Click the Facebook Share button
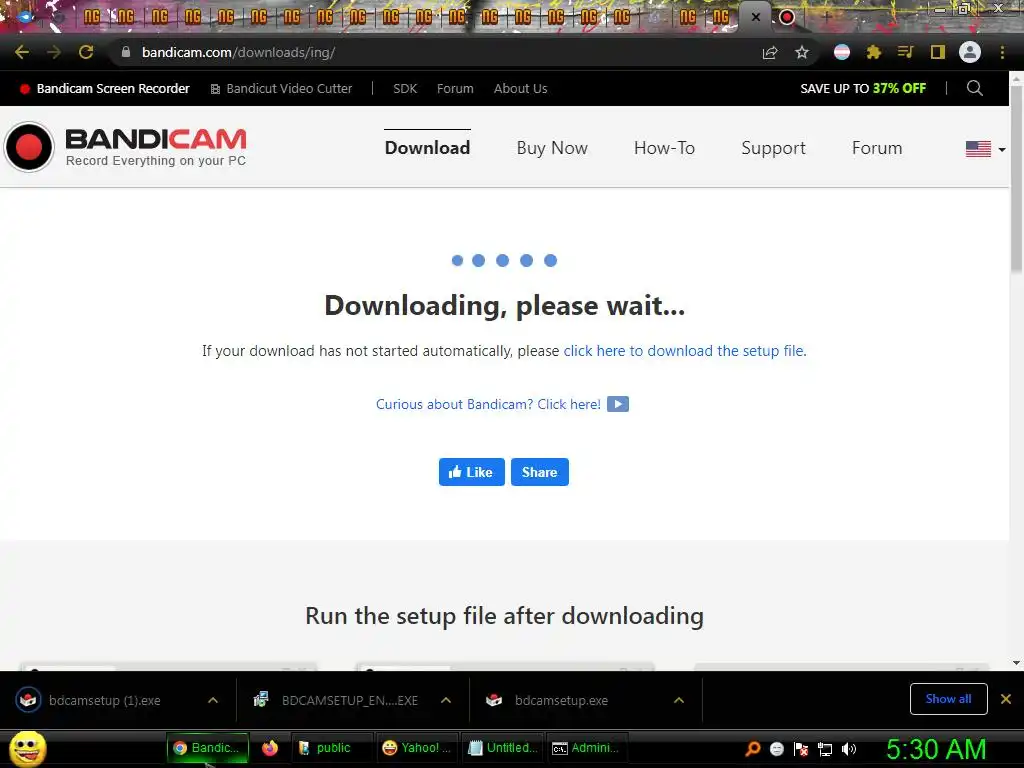This screenshot has width=1024, height=768. pos(539,472)
